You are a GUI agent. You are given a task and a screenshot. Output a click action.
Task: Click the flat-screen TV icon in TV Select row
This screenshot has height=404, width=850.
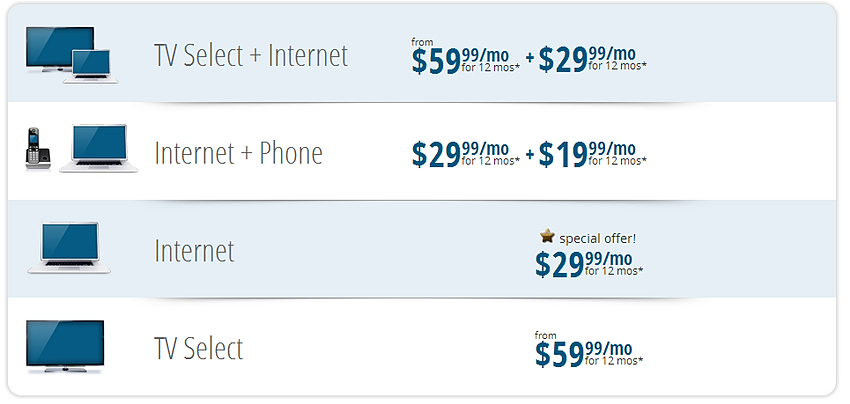pos(65,347)
